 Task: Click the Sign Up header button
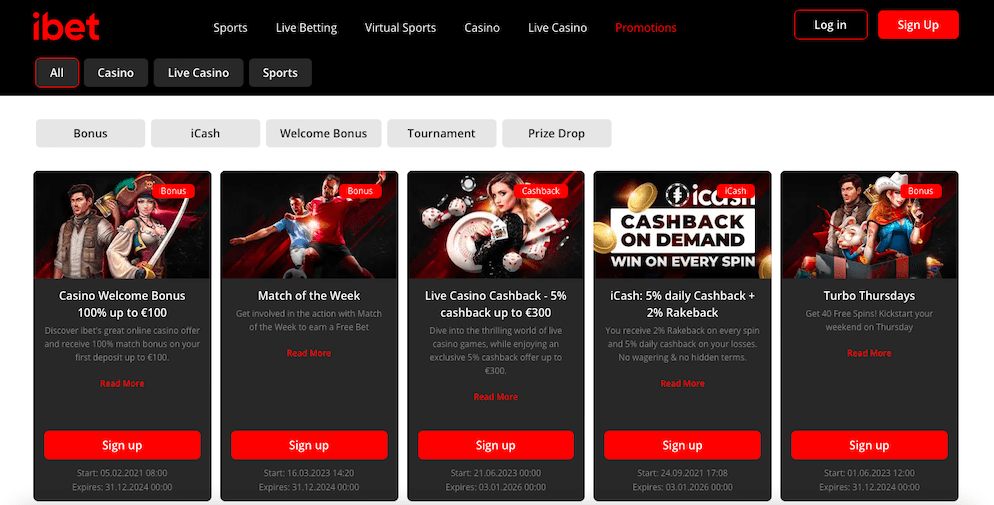(918, 25)
